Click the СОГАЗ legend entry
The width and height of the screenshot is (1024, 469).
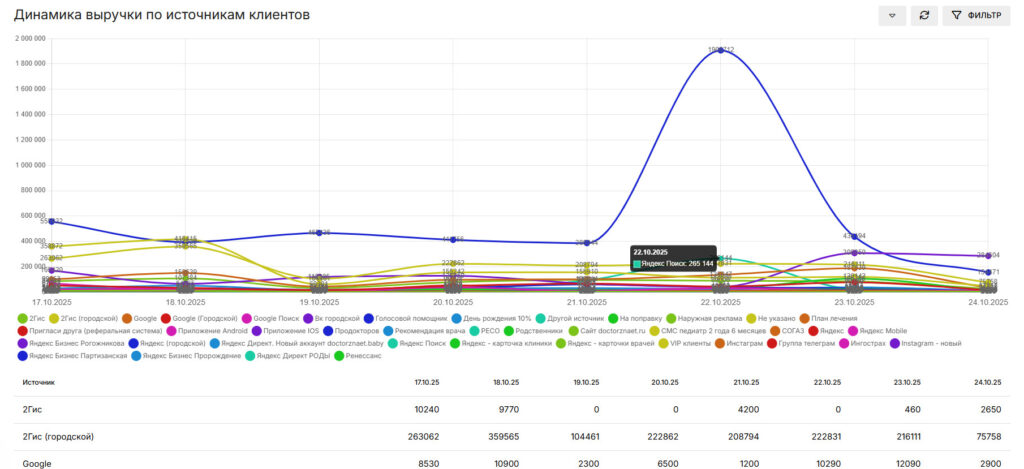coord(786,330)
